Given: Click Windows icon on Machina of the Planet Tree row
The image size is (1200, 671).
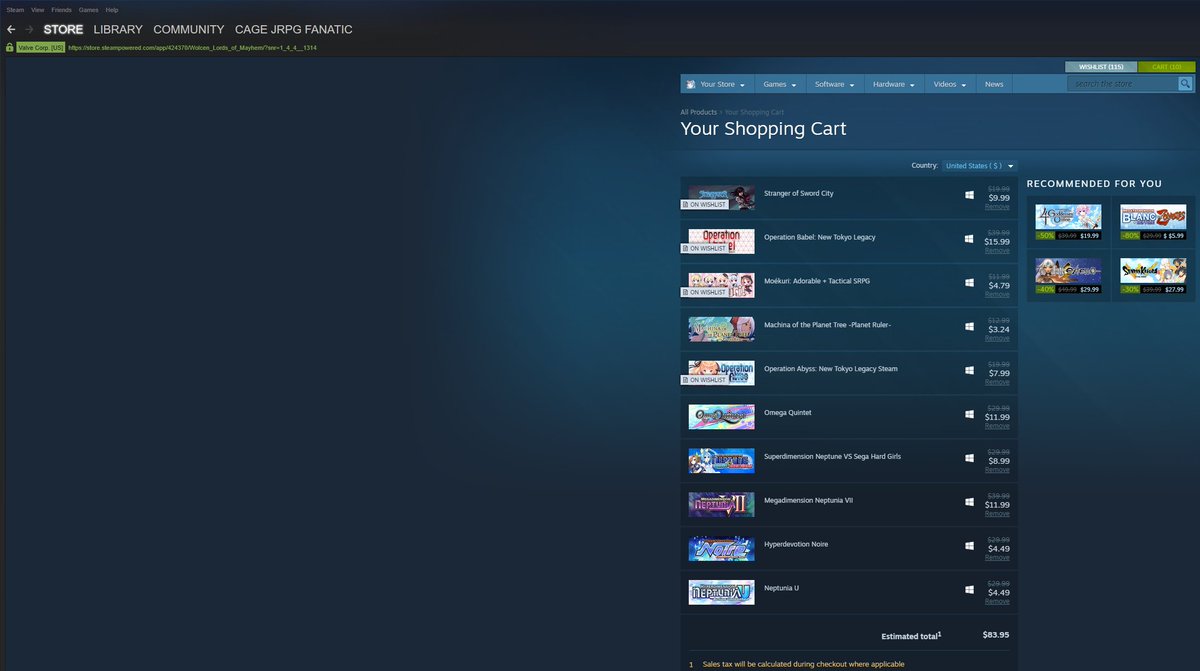Looking at the screenshot, I should click(x=969, y=326).
